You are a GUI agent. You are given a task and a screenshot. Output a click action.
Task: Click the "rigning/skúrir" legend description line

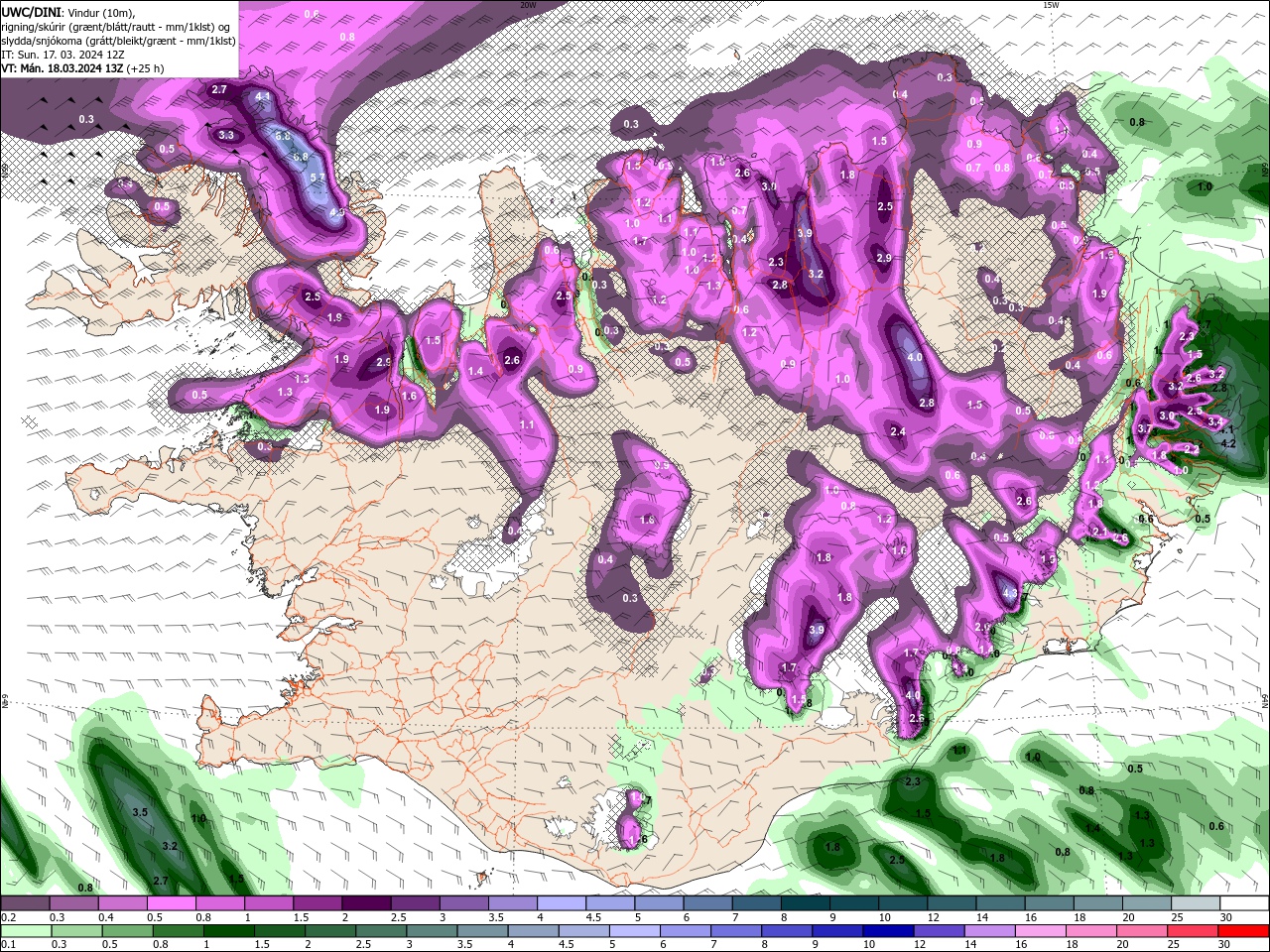coord(117,26)
